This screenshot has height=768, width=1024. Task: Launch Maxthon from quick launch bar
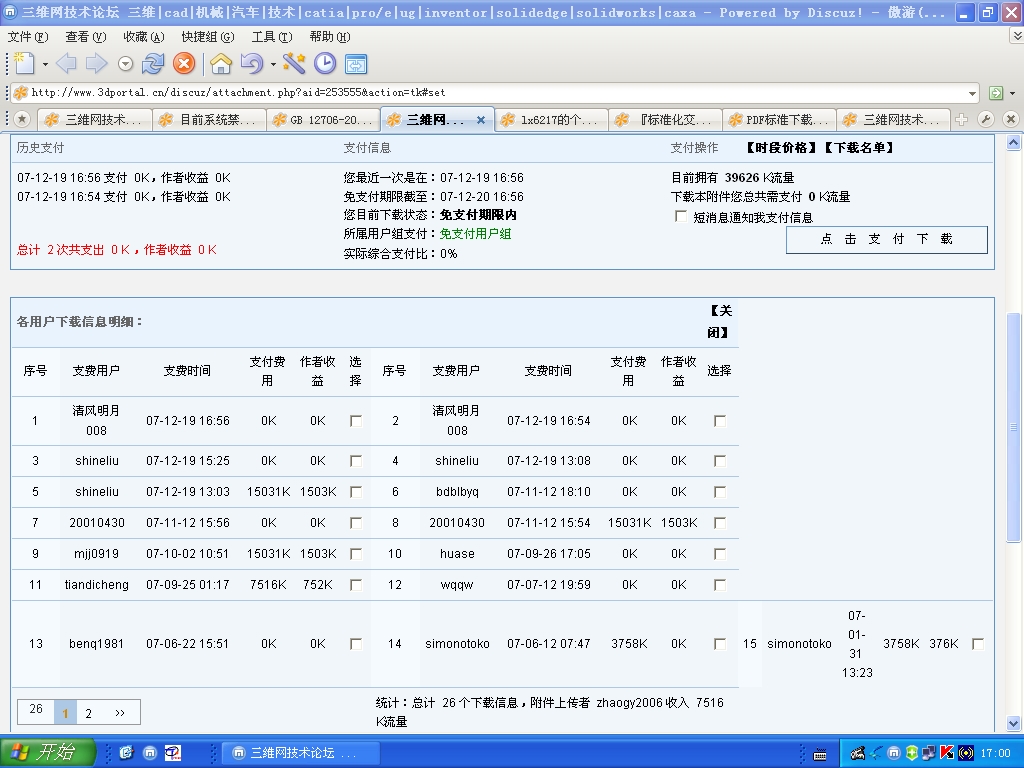150,752
